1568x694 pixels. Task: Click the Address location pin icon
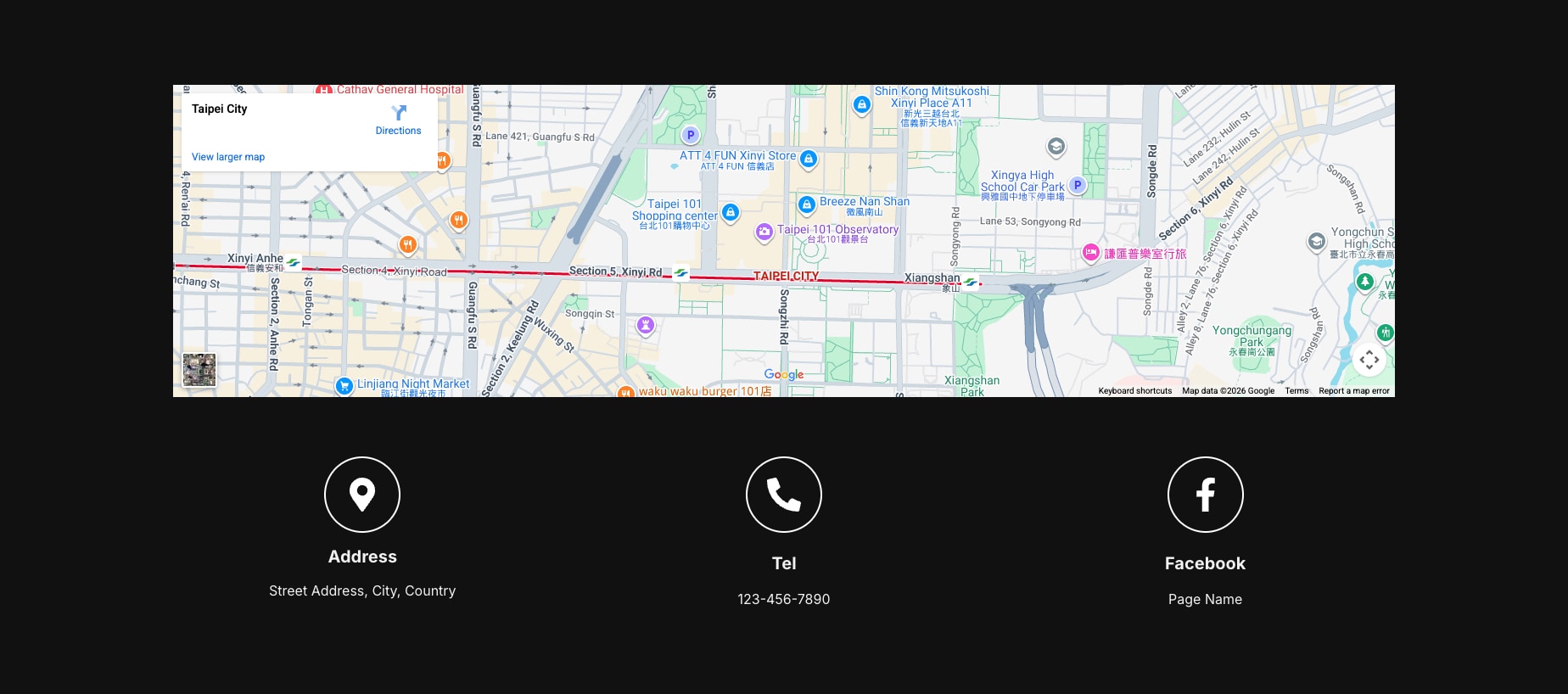click(x=362, y=495)
